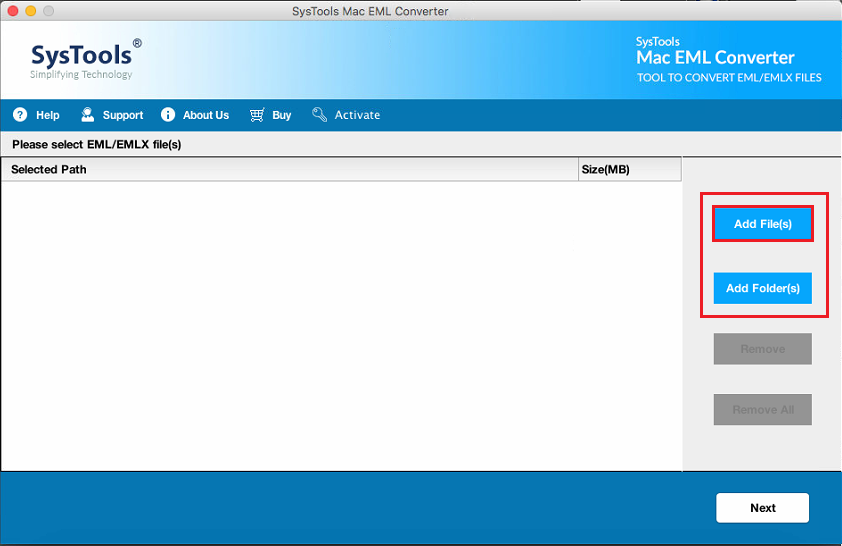Click the Buy shopping cart icon
The width and height of the screenshot is (842, 546).
click(257, 115)
